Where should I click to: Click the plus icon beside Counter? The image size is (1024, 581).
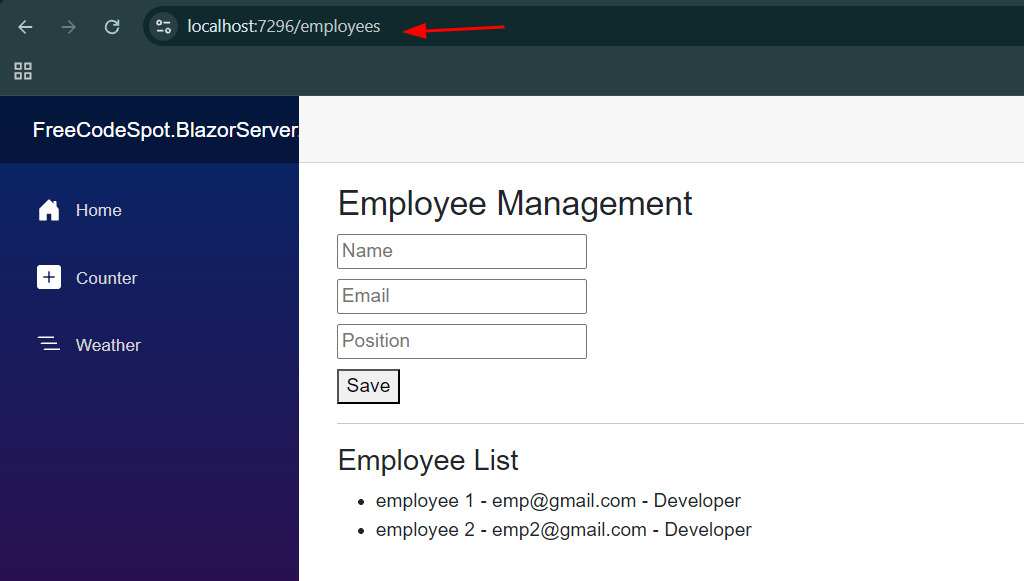click(49, 278)
